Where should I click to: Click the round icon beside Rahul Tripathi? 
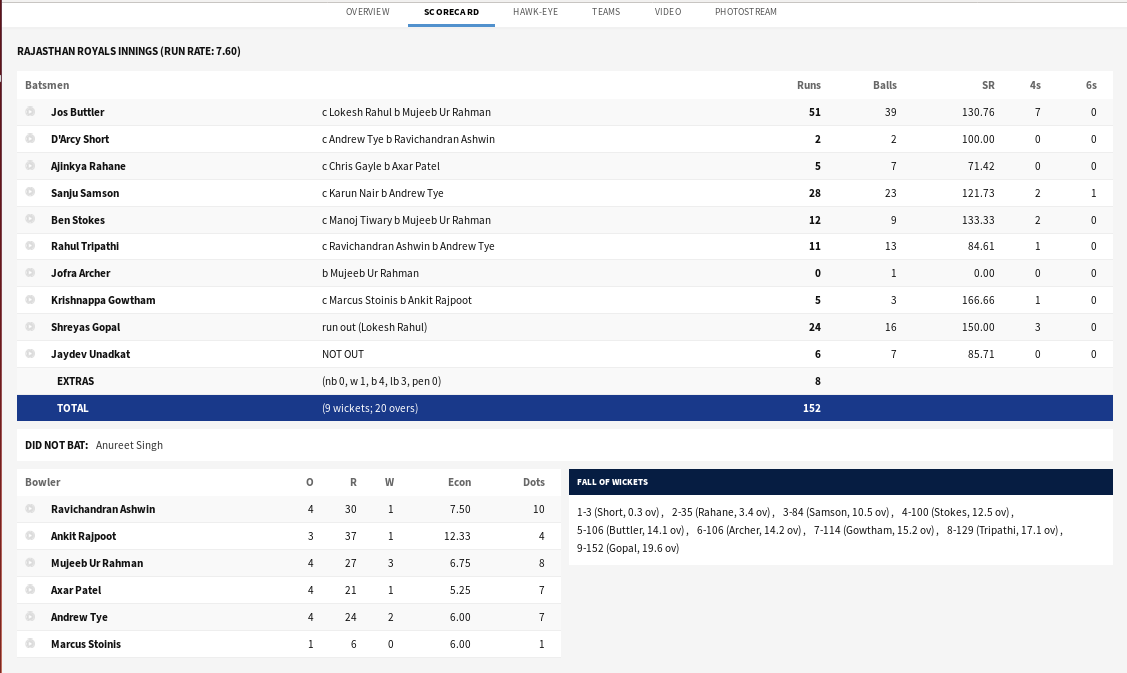coord(30,245)
